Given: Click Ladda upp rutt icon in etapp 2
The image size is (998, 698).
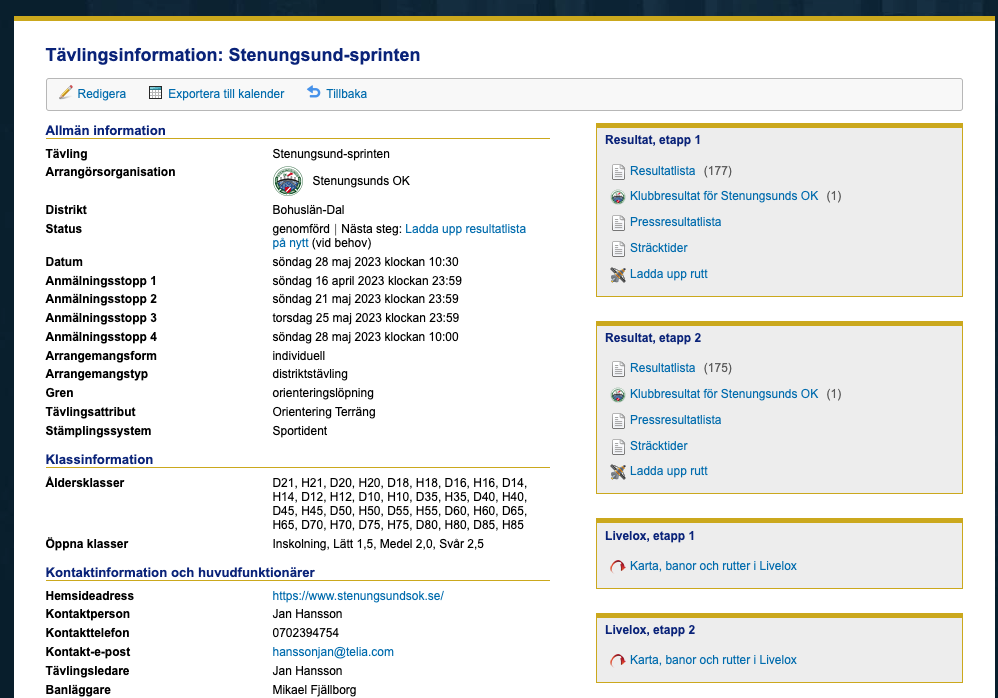Looking at the screenshot, I should 618,471.
